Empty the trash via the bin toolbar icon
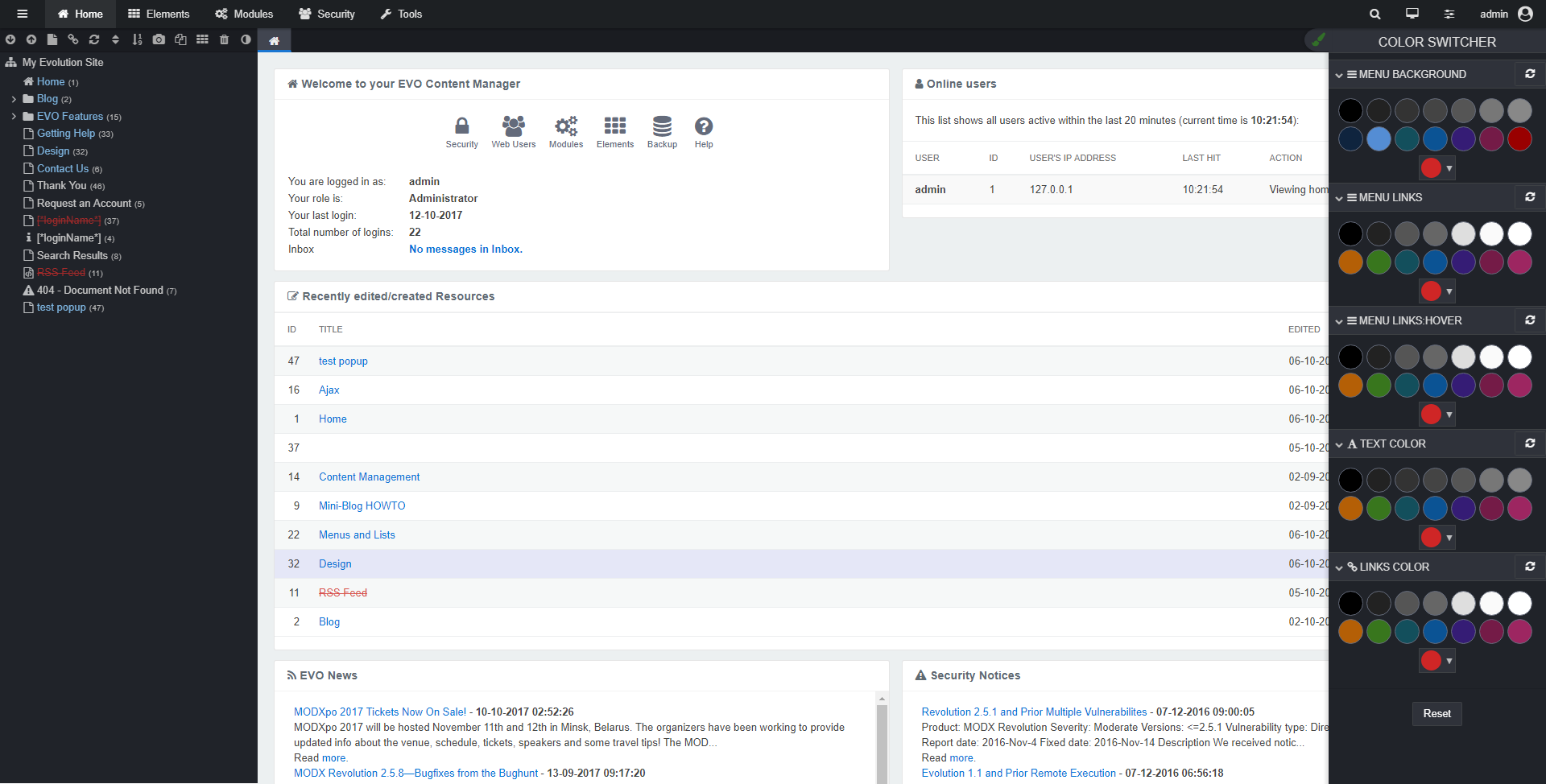The width and height of the screenshot is (1546, 784). coord(224,39)
